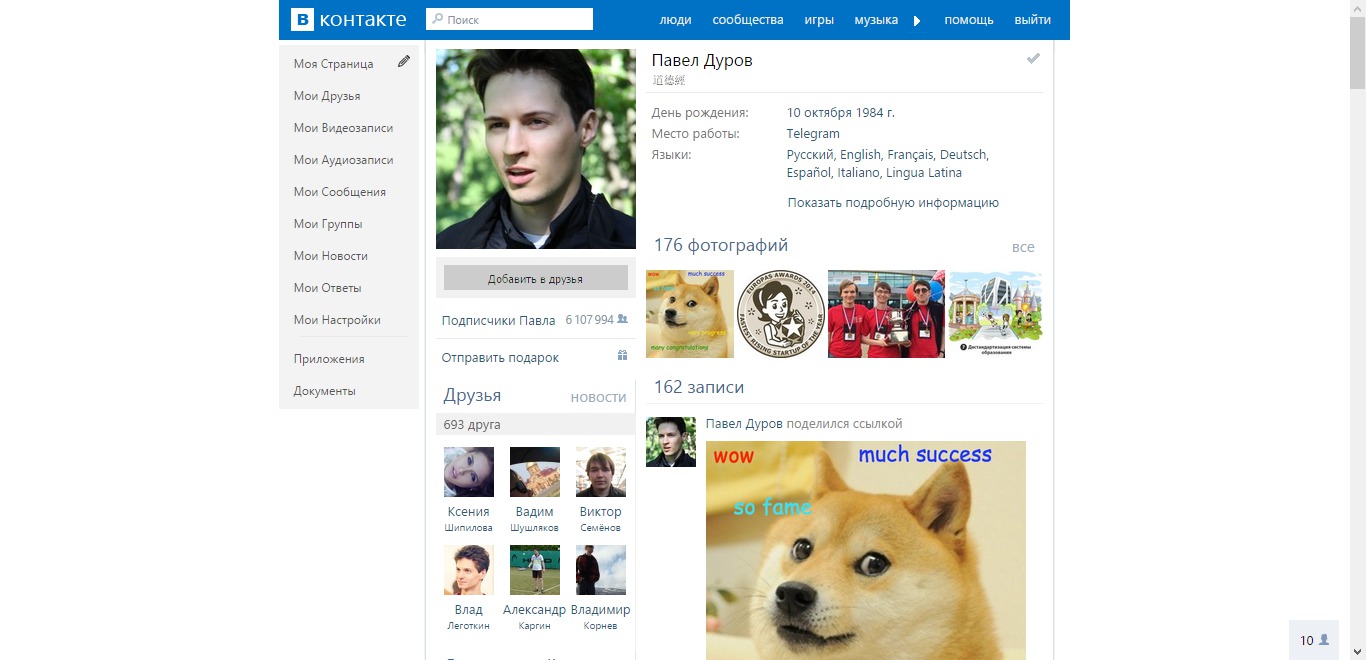1366x660 pixels.
Task: Open музыка in top navigation
Action: 876,19
